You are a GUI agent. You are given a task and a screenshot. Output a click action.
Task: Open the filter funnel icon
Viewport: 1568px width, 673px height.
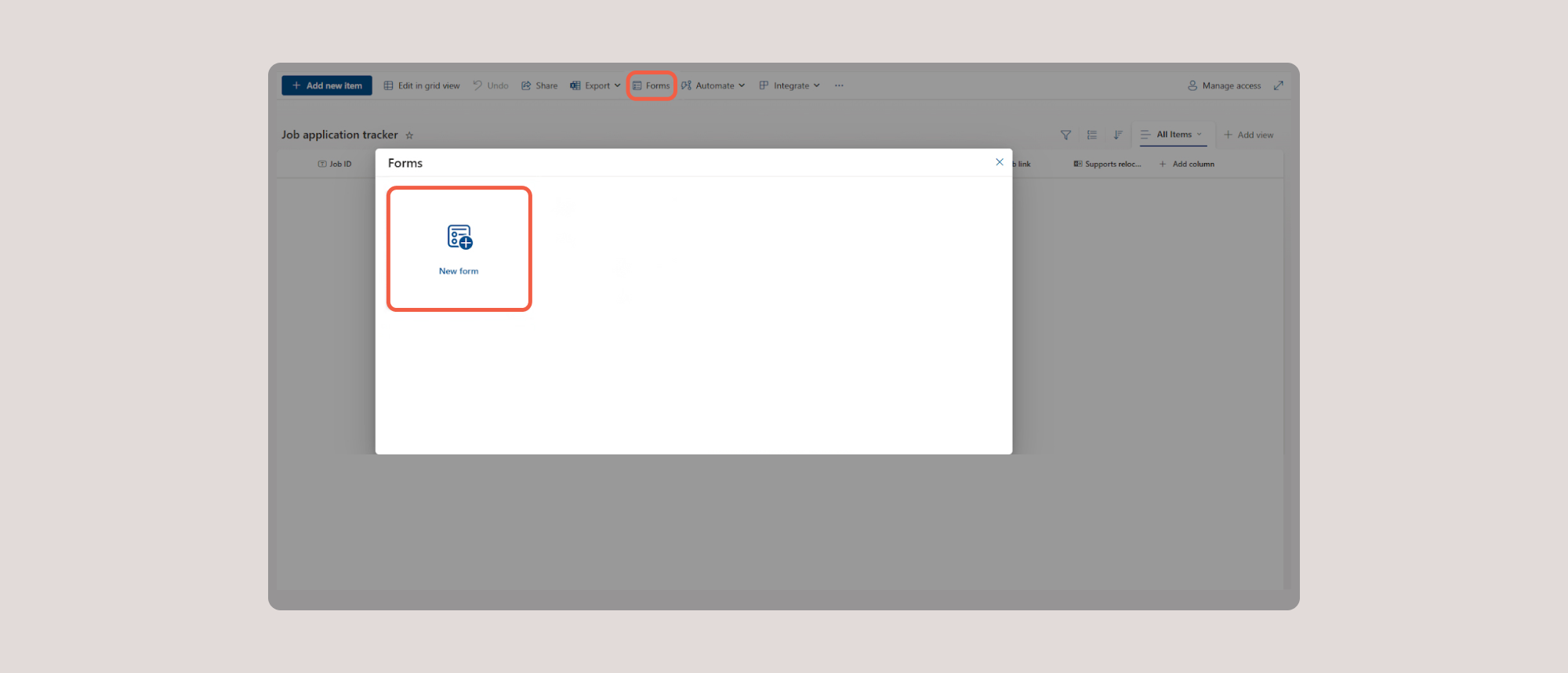tap(1065, 136)
